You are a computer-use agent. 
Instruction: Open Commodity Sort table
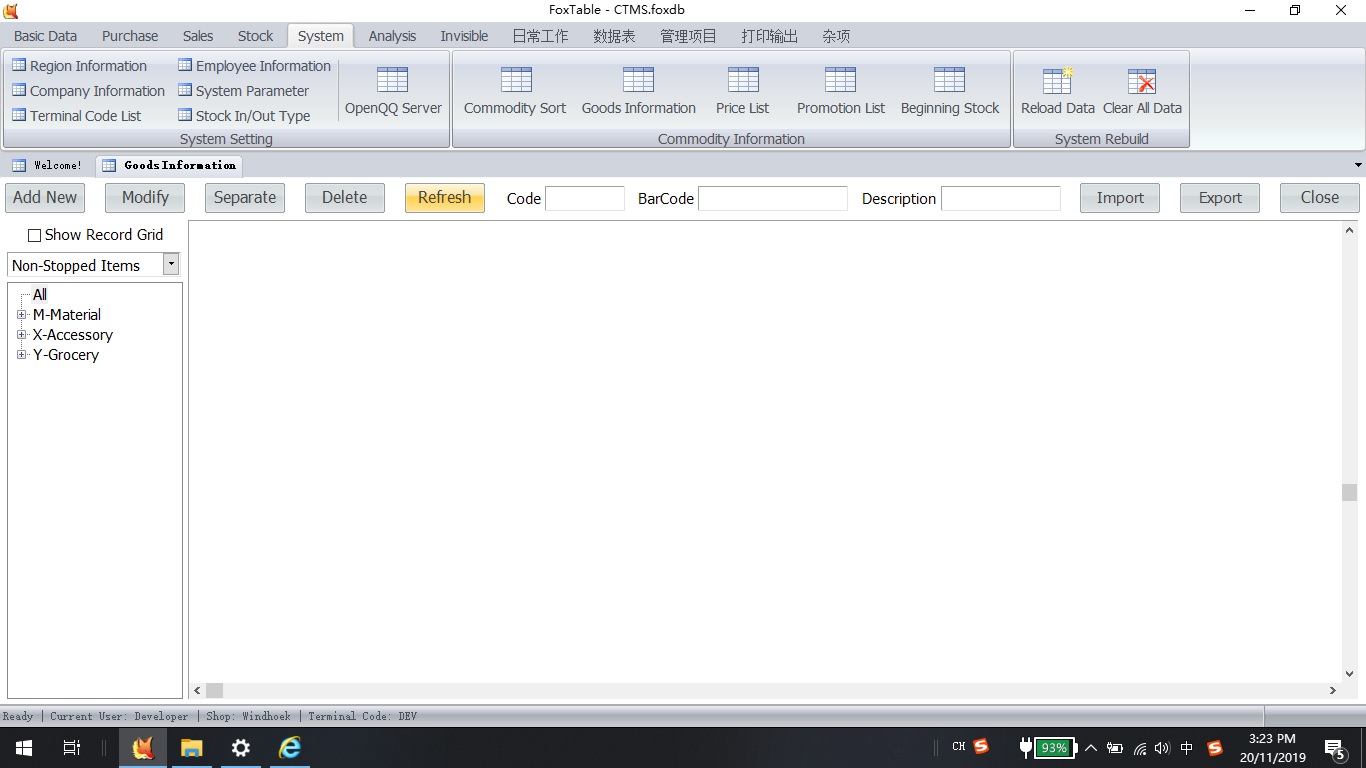pyautogui.click(x=515, y=90)
